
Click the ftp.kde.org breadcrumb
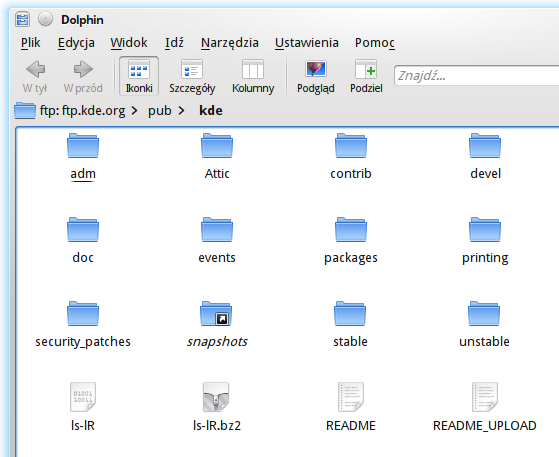click(x=82, y=111)
